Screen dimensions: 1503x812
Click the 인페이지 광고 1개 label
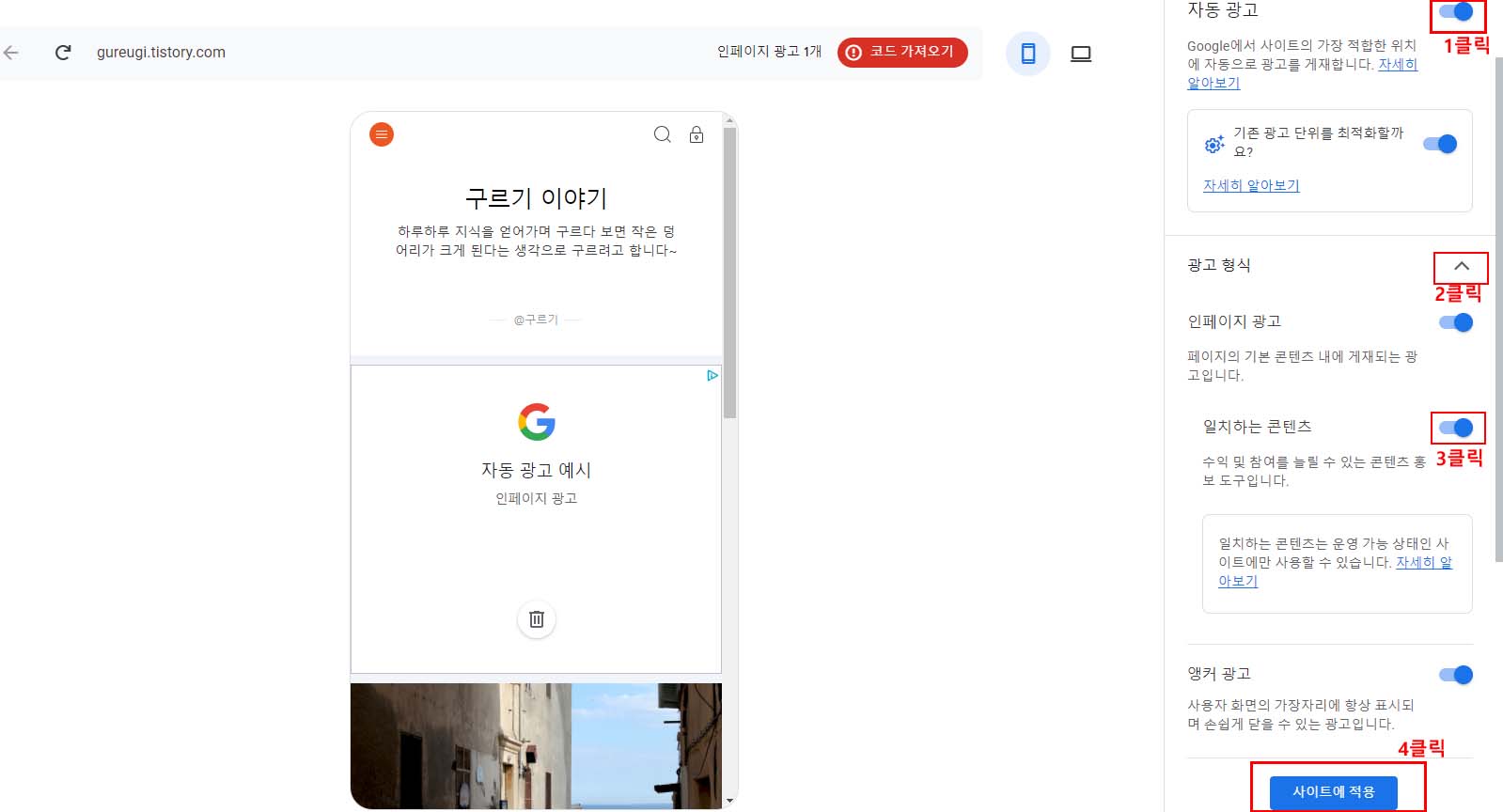coord(769,52)
